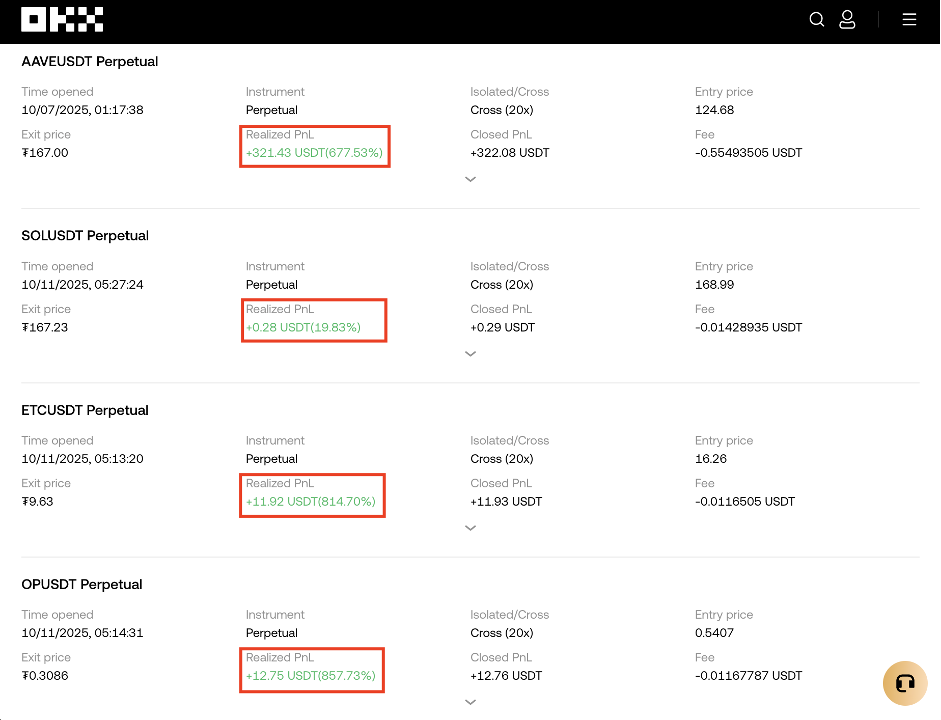Click SOLUSDT realized PnL +0.28 USDT
Image resolution: width=941 pixels, height=720 pixels.
(x=303, y=327)
